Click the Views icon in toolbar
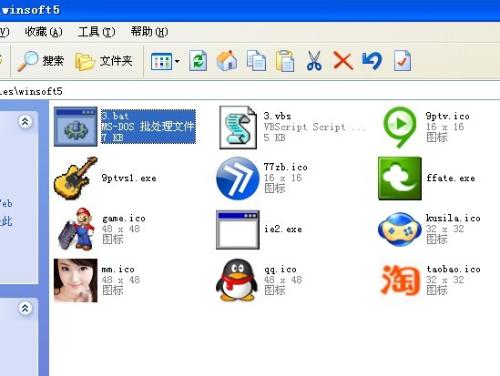The image size is (500, 376). pyautogui.click(x=161, y=61)
